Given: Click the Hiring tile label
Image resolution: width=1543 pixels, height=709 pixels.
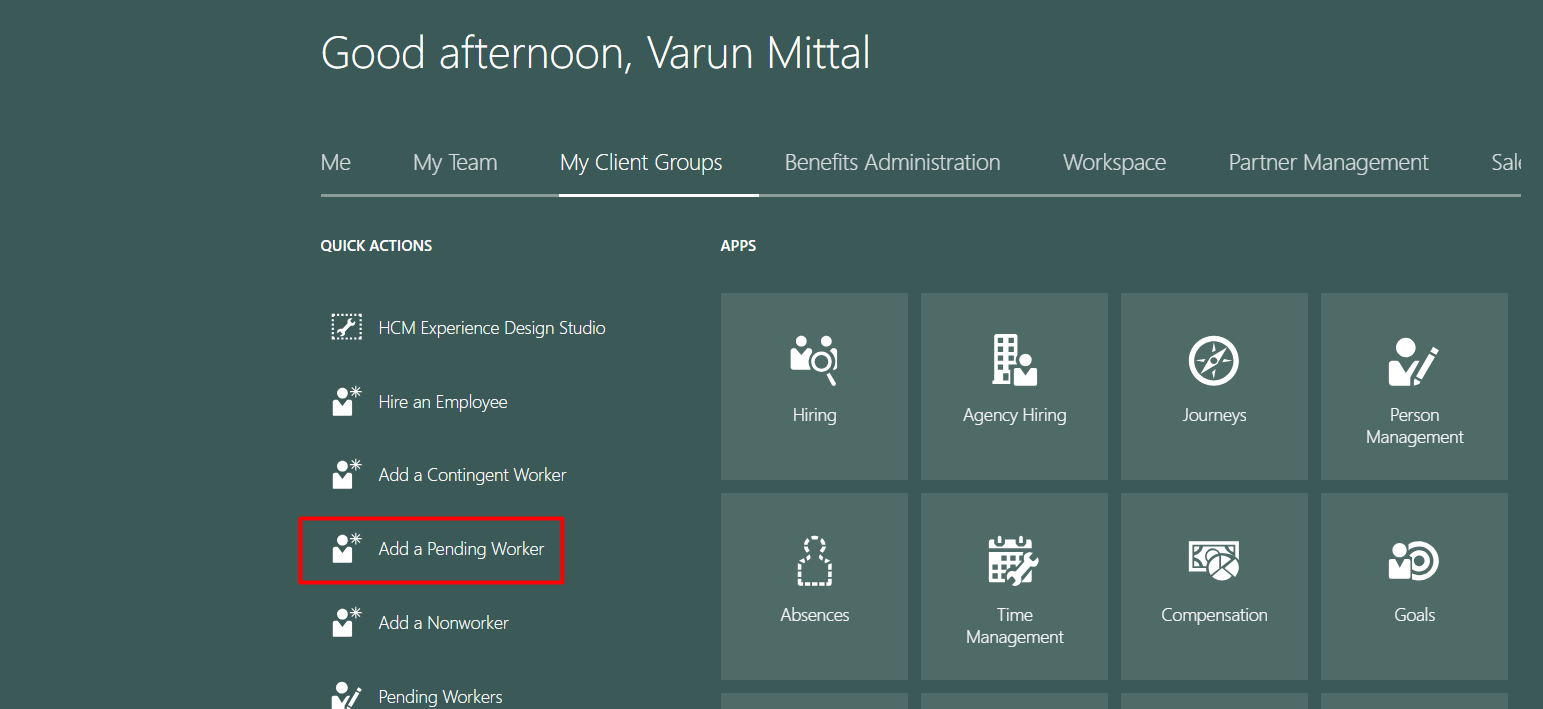Looking at the screenshot, I should coord(814,415).
